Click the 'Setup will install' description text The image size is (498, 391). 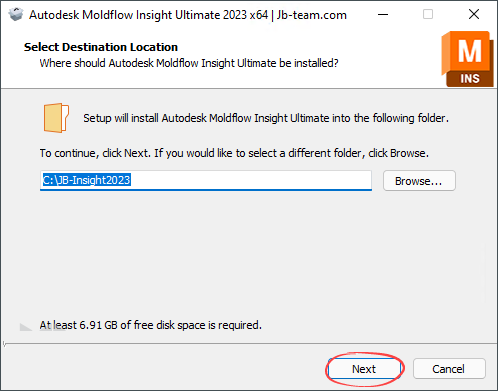tap(266, 118)
